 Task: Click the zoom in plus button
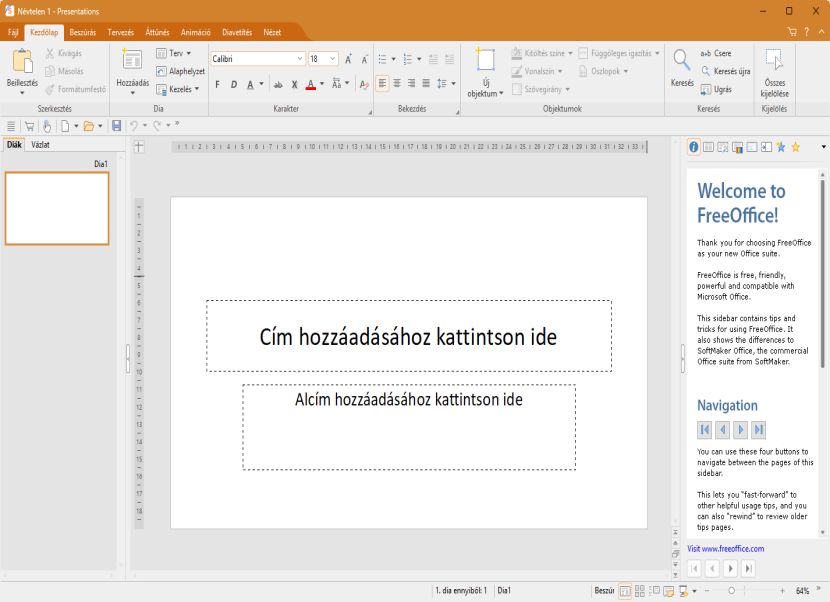tap(782, 590)
